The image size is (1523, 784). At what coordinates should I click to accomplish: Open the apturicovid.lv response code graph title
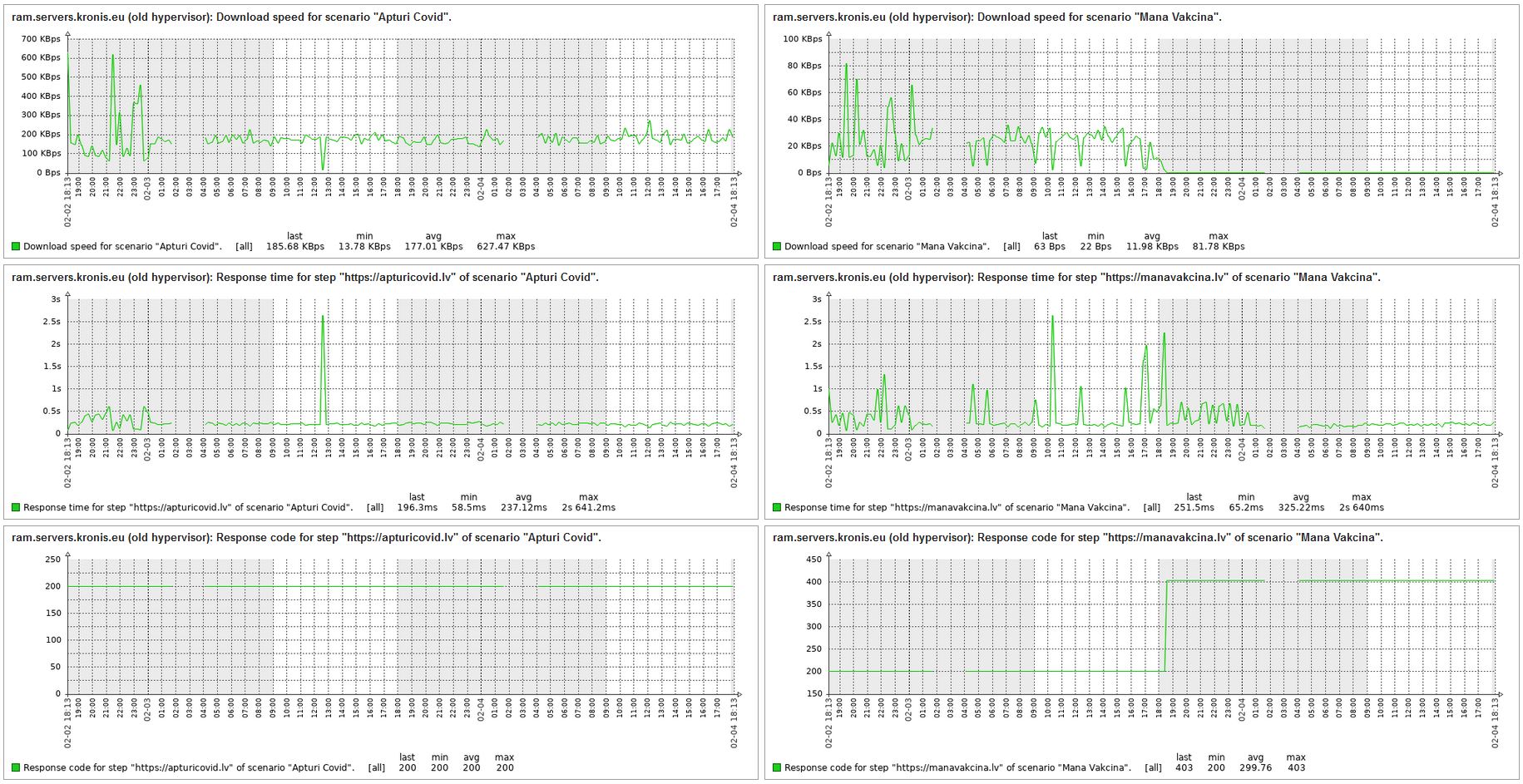point(307,537)
